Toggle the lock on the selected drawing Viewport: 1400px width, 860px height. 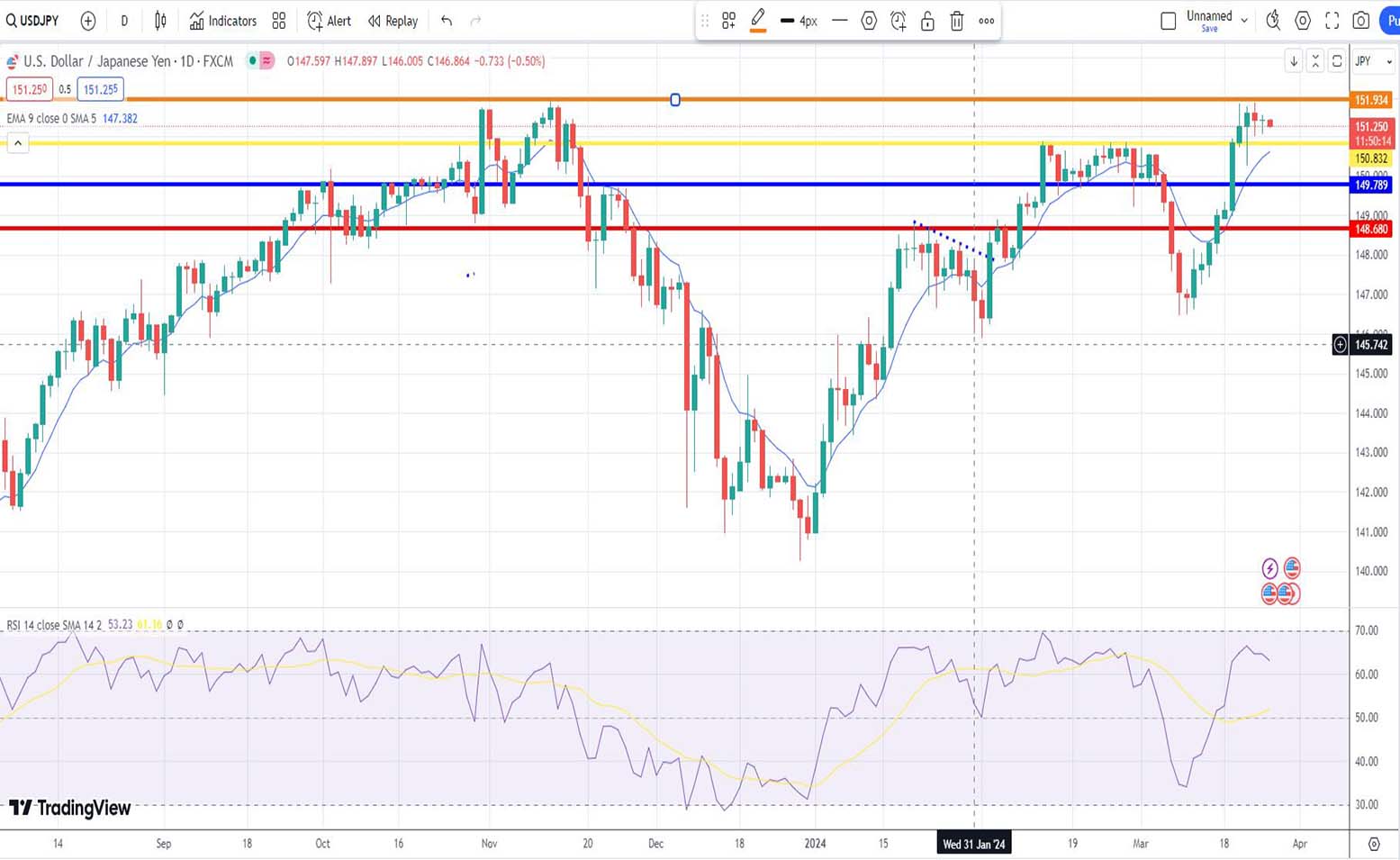927,21
